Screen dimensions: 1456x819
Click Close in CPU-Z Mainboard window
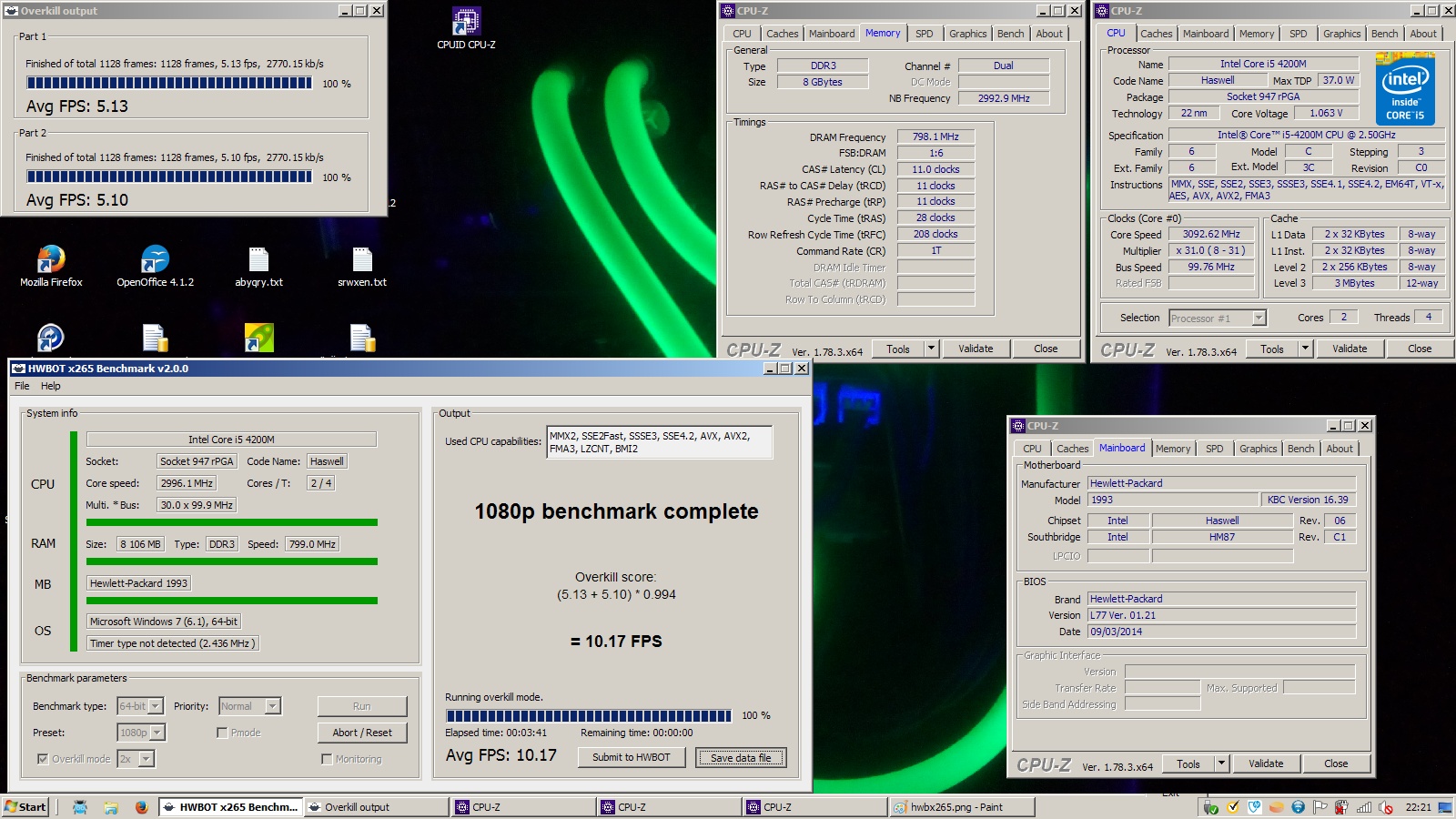point(1336,763)
